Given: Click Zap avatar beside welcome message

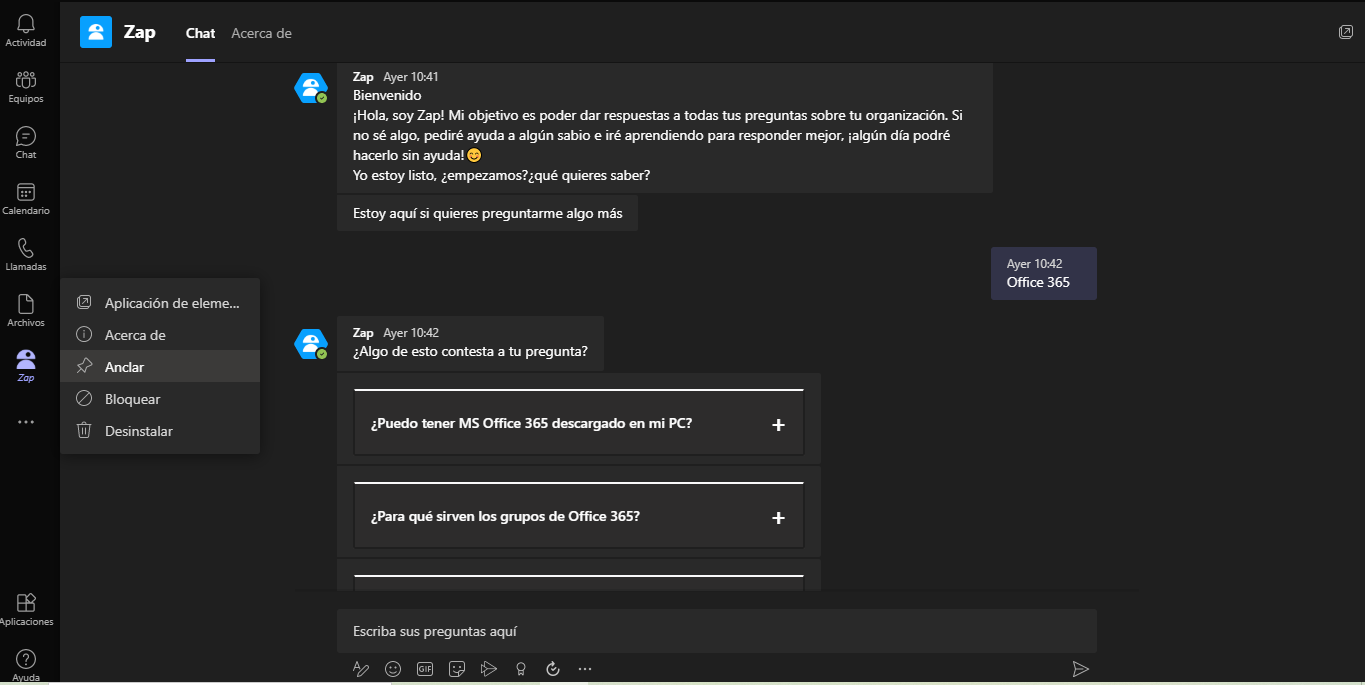Looking at the screenshot, I should pyautogui.click(x=311, y=88).
